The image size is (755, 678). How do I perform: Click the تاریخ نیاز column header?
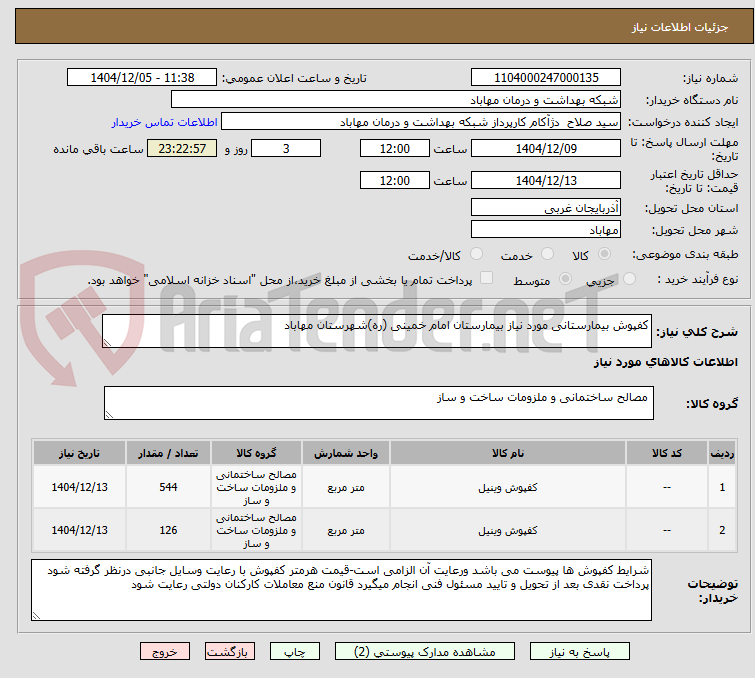click(79, 453)
